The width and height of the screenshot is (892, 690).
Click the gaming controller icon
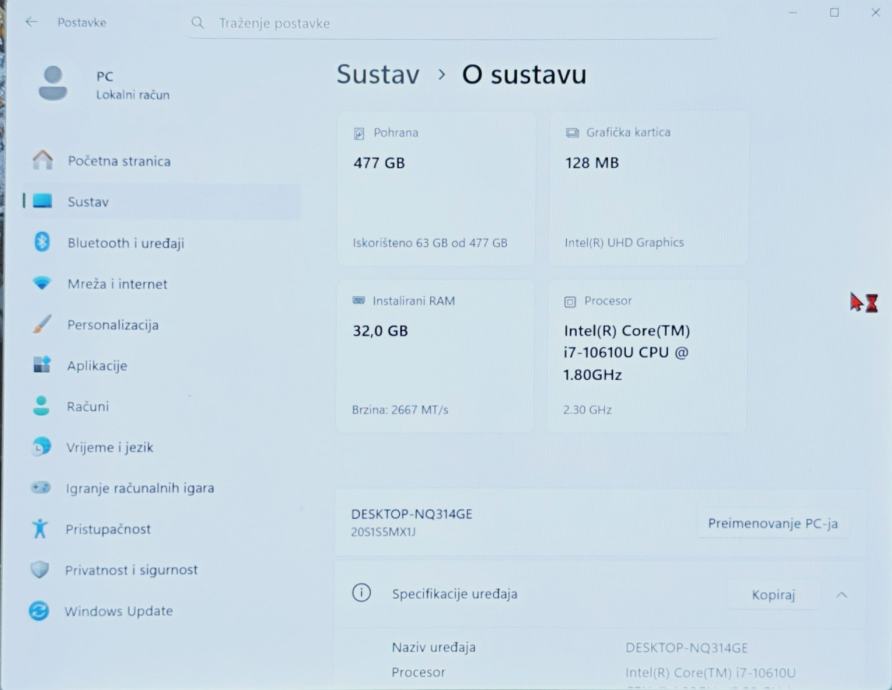pyautogui.click(x=40, y=487)
